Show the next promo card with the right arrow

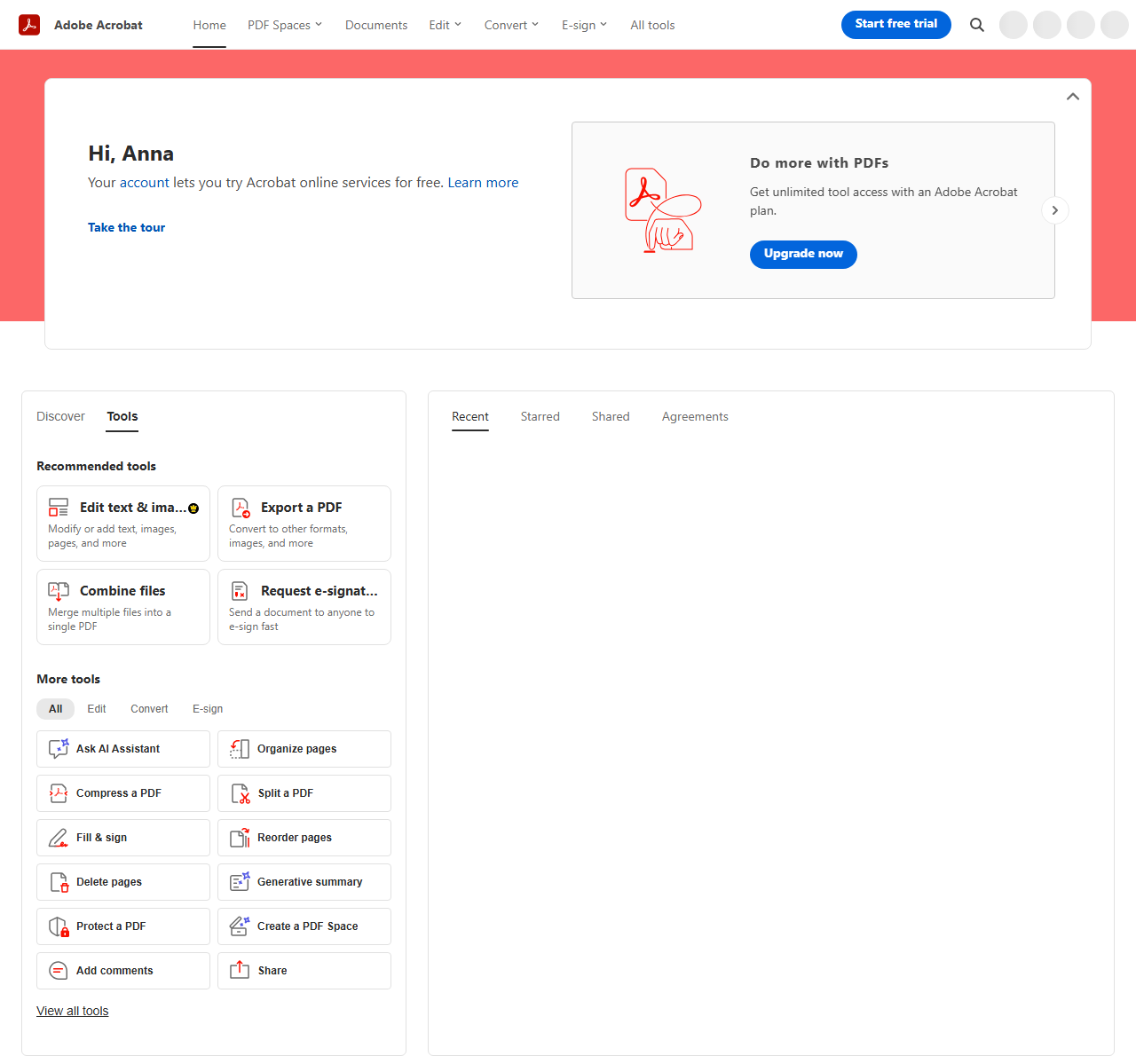(x=1055, y=210)
